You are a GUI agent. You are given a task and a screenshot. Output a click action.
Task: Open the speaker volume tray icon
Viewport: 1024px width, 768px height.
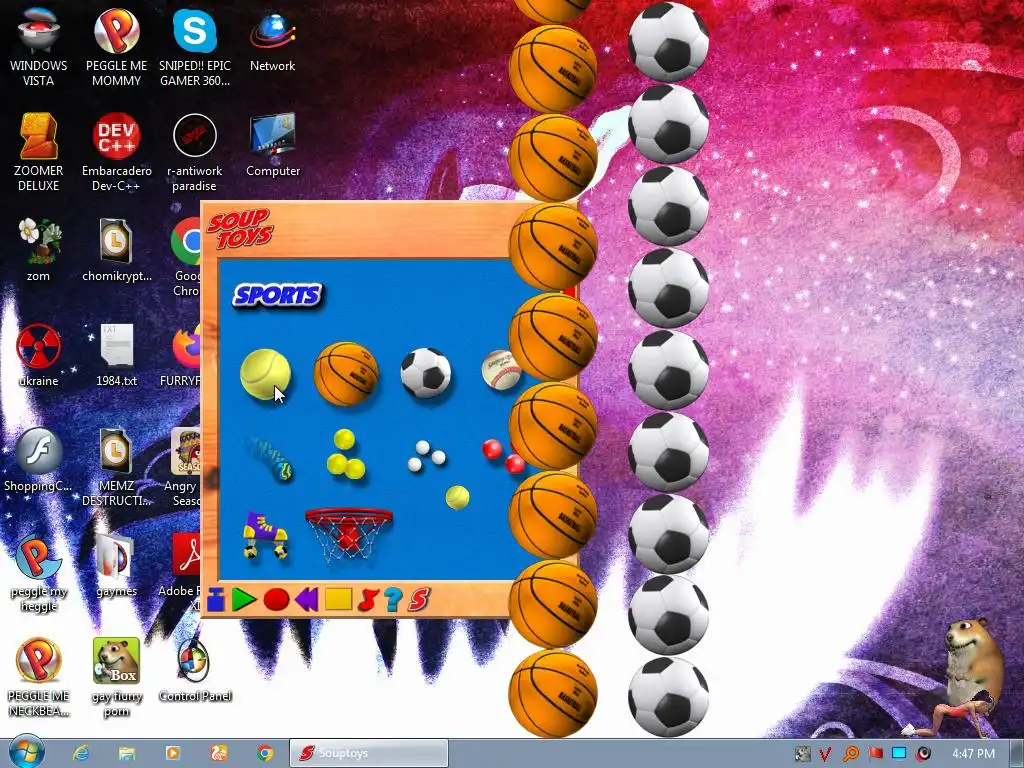click(923, 754)
